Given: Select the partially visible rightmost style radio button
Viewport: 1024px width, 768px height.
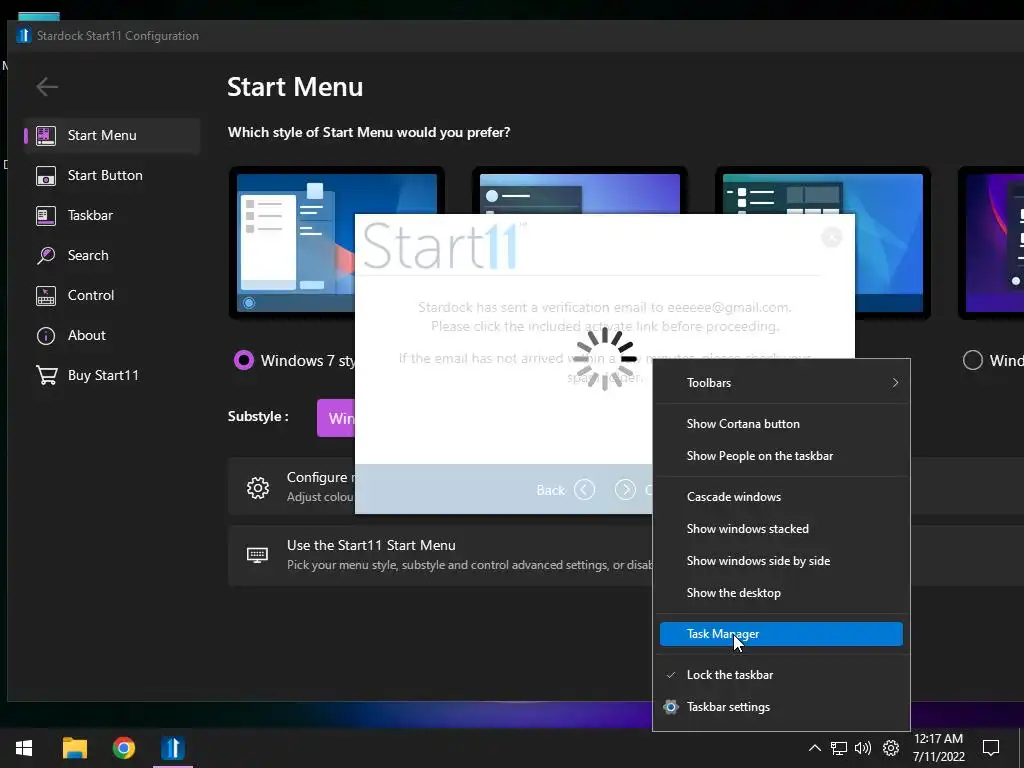Looking at the screenshot, I should (972, 360).
